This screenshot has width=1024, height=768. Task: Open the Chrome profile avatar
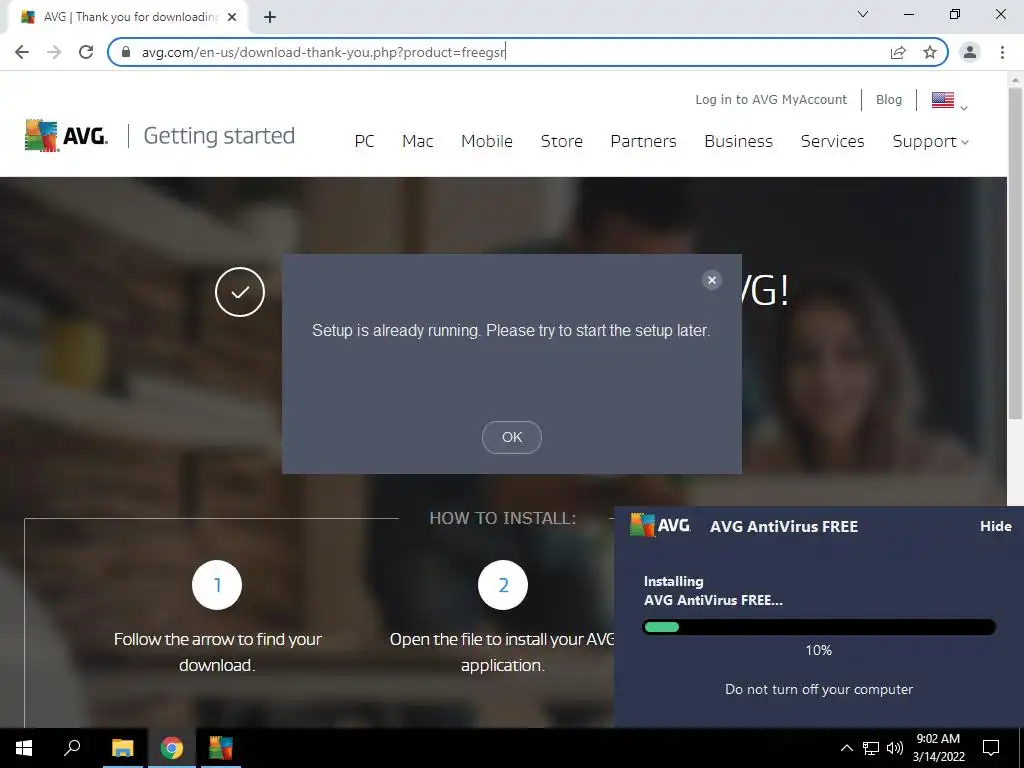click(x=970, y=52)
